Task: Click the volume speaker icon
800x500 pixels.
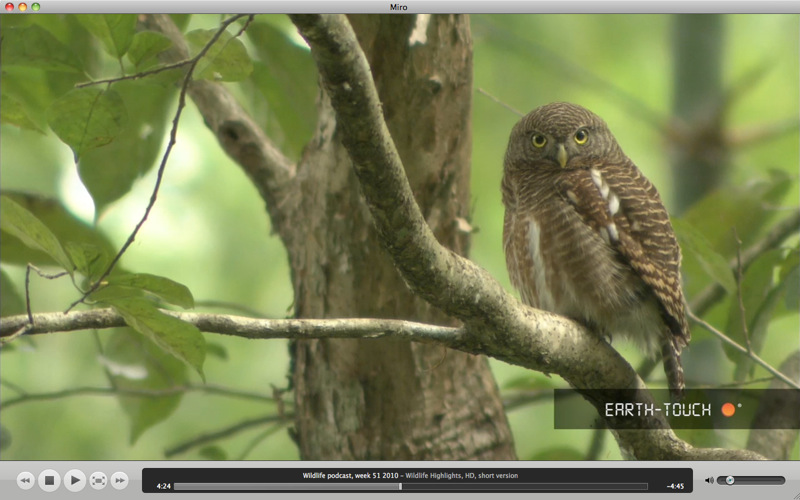Action: click(709, 480)
